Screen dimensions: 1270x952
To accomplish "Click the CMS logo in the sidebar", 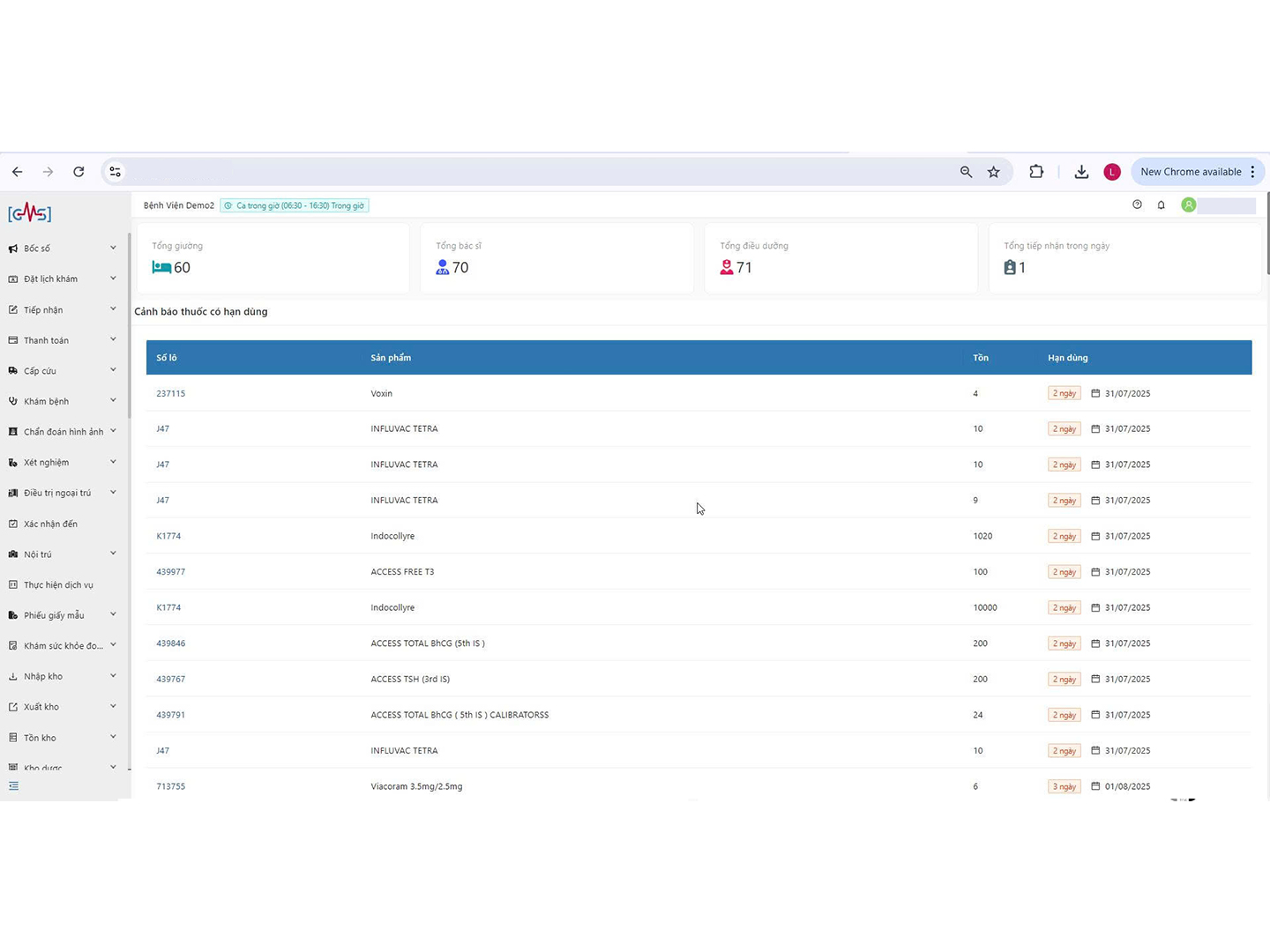I will pos(30,213).
